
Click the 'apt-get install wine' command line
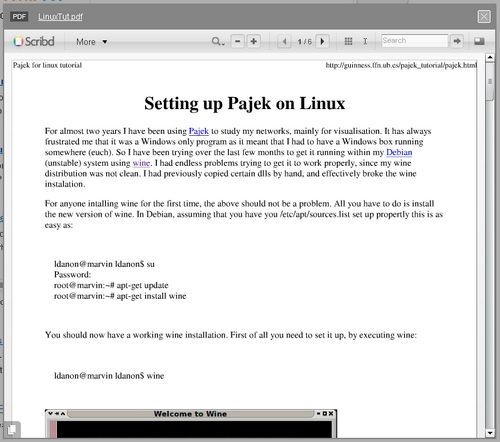[120, 296]
